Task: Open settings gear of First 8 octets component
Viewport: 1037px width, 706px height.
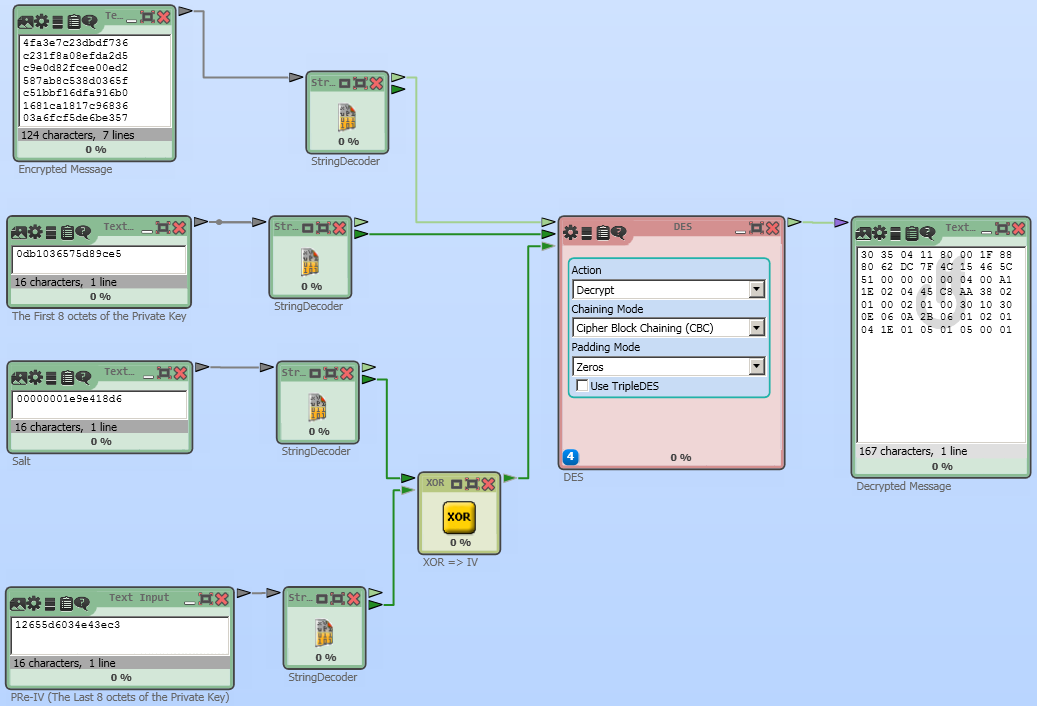Action: 35,232
